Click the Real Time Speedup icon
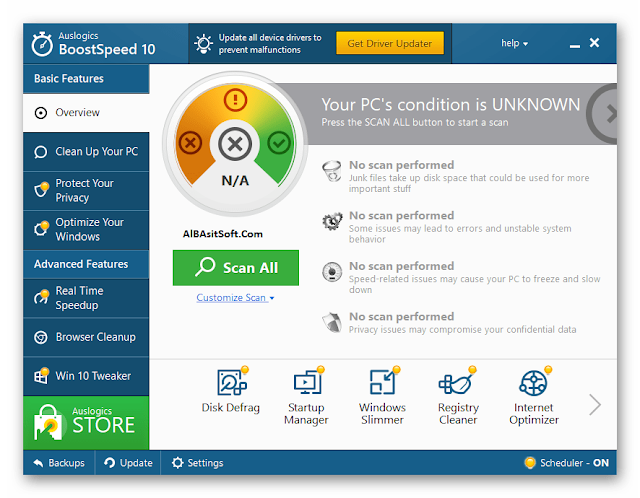The width and height of the screenshot is (640, 498). (x=41, y=298)
